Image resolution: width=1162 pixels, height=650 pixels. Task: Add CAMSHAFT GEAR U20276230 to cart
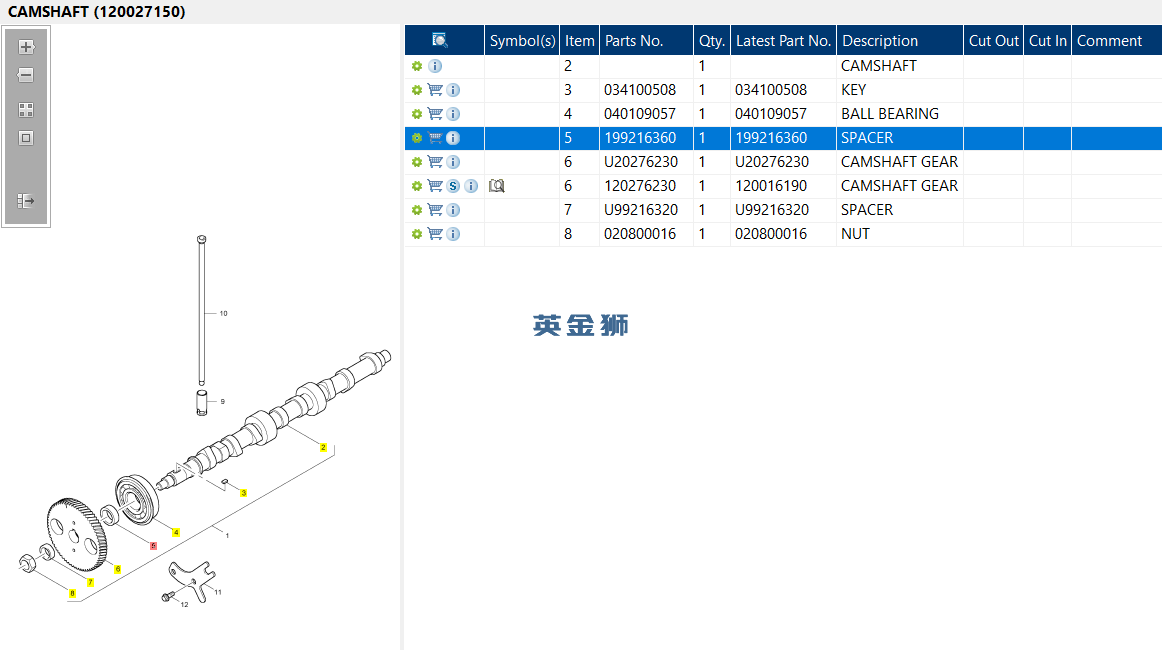pos(435,162)
